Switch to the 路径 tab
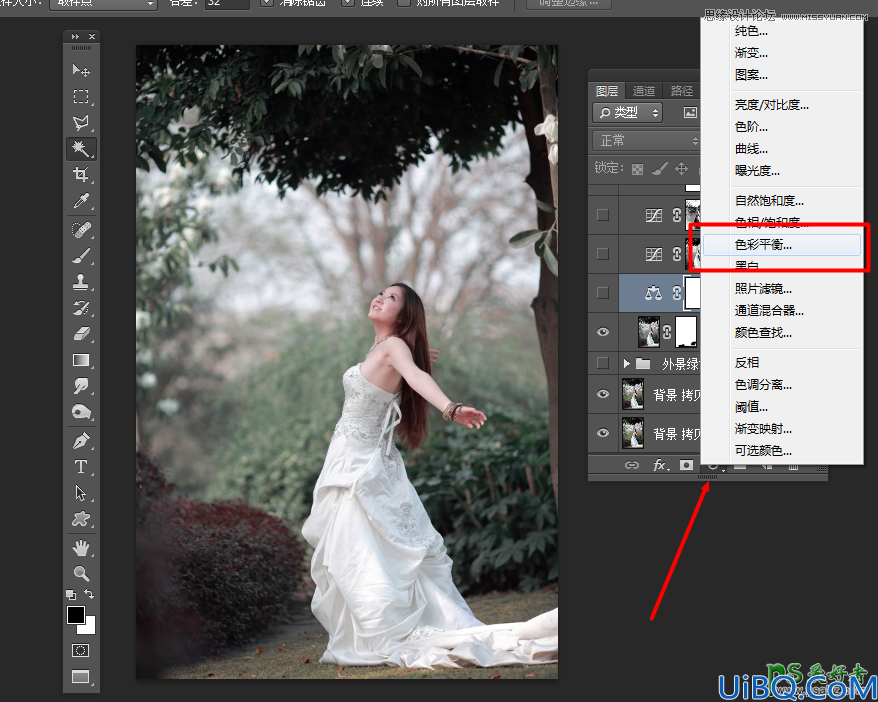Image resolution: width=878 pixels, height=702 pixels. [x=681, y=91]
